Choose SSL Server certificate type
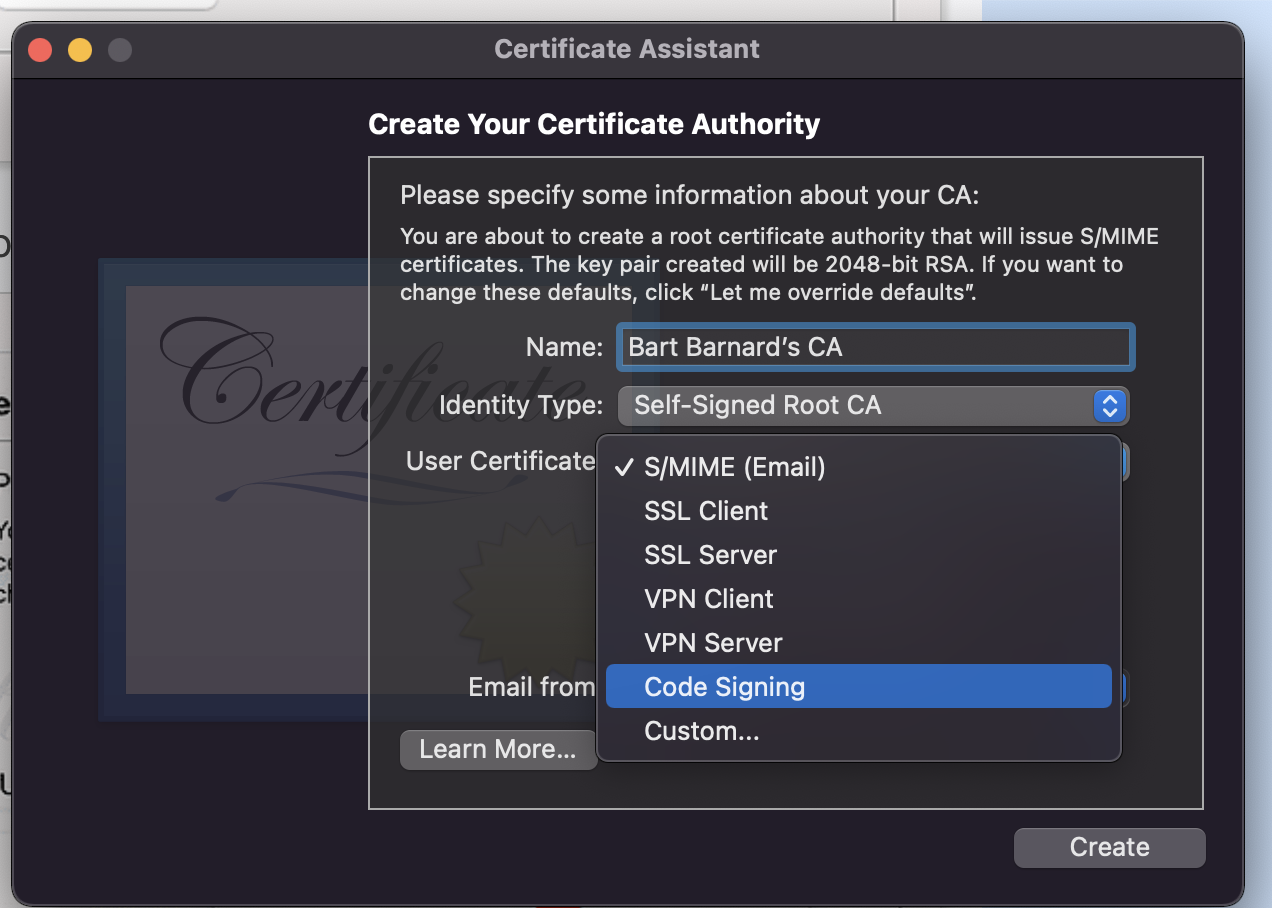 click(x=710, y=555)
